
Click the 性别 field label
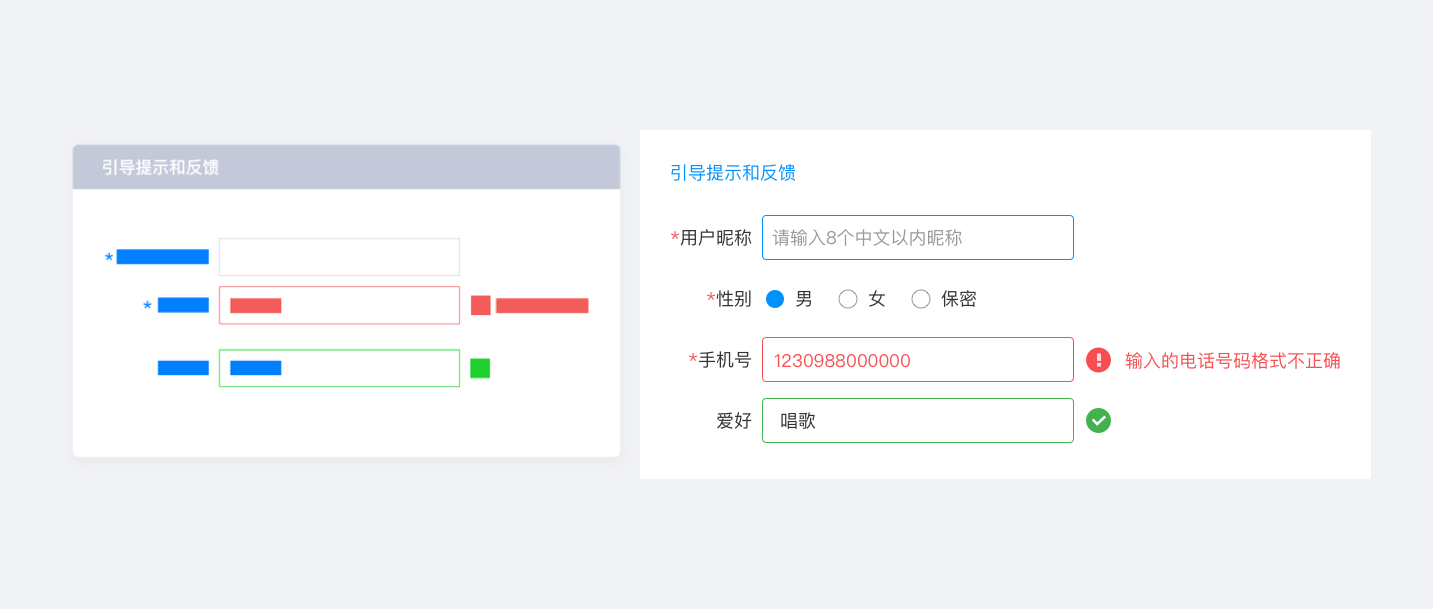click(734, 299)
